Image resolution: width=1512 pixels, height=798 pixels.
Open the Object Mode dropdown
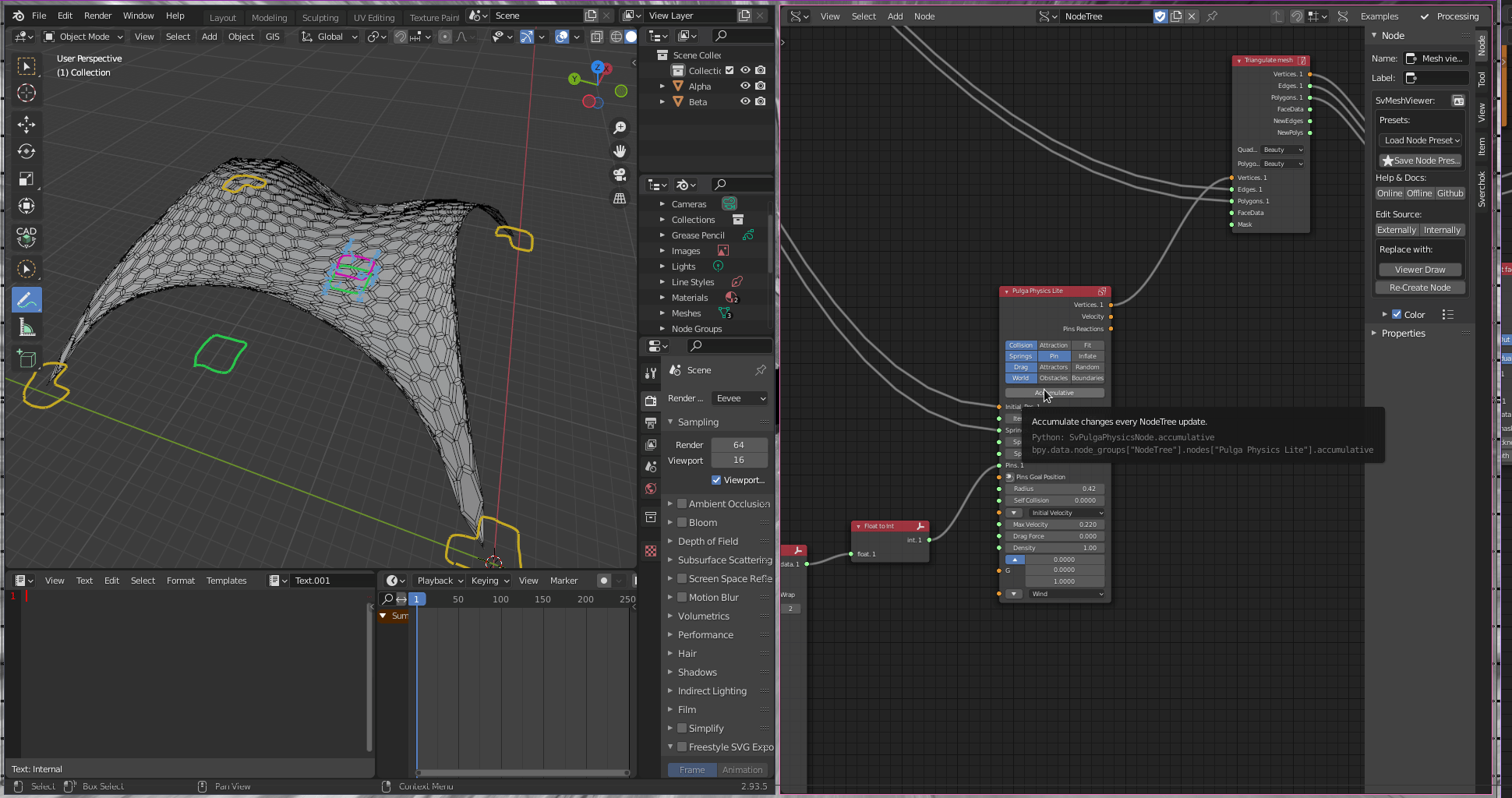(x=83, y=37)
